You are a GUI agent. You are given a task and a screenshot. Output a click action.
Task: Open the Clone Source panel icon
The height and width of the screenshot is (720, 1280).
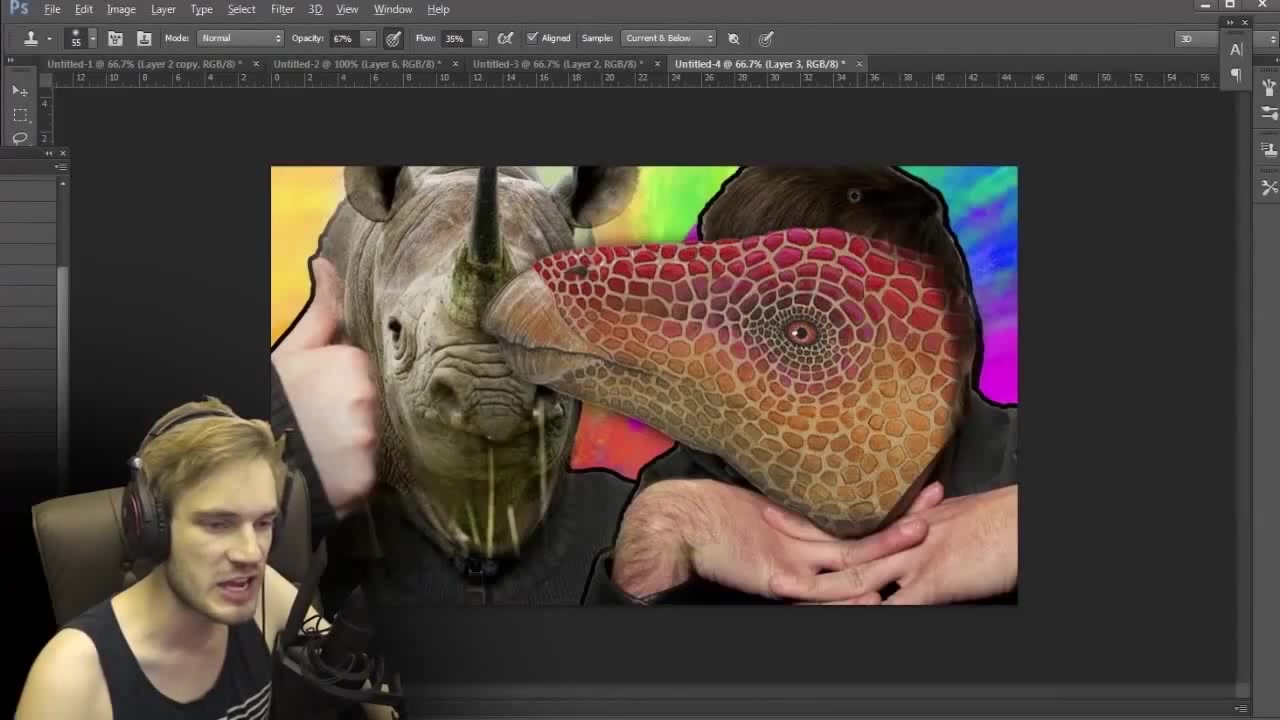click(1269, 149)
